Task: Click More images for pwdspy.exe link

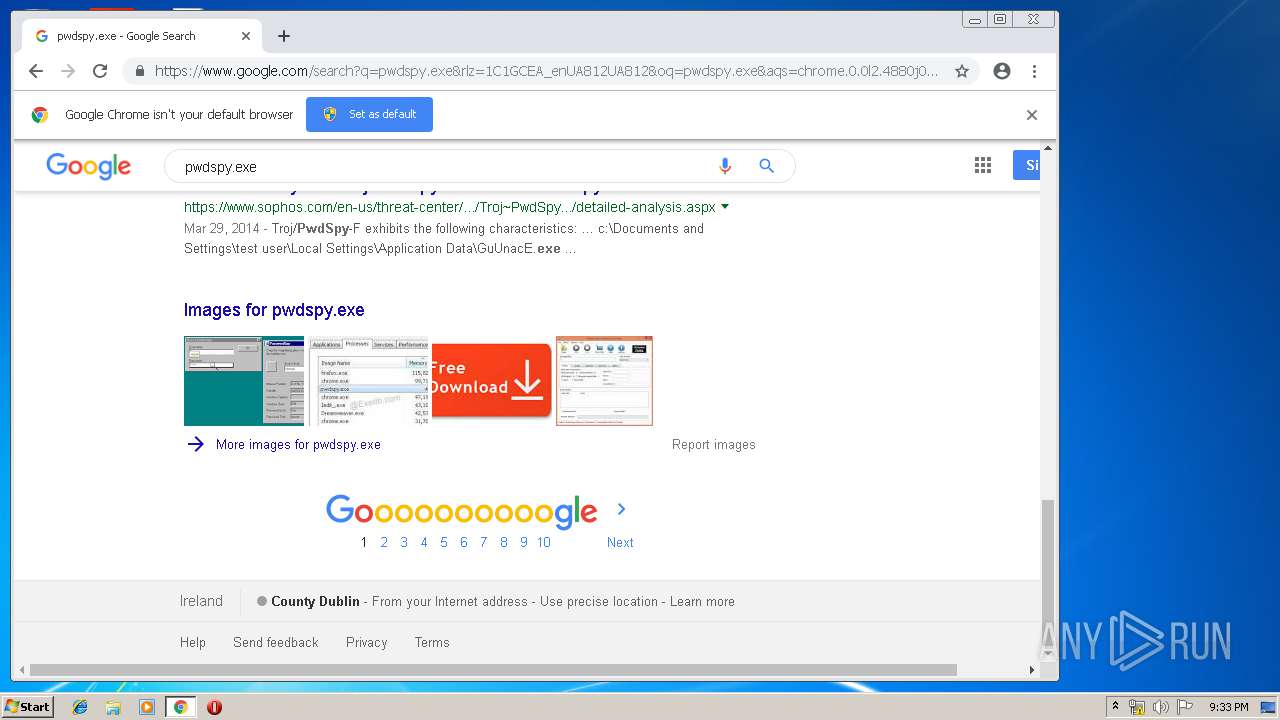Action: (298, 445)
